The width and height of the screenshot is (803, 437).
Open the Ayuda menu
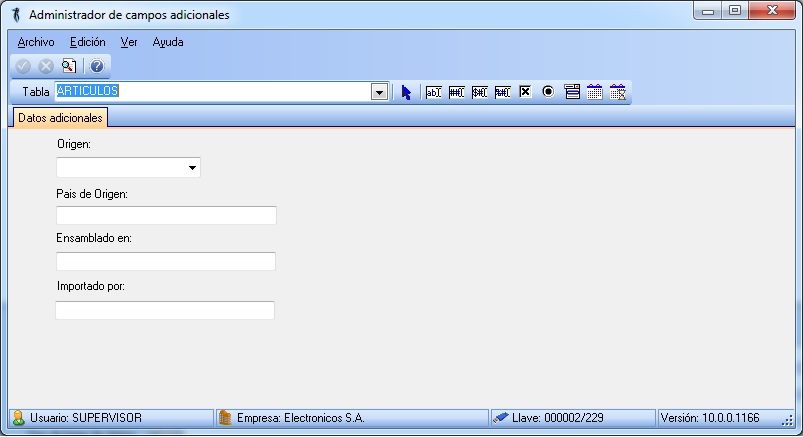(168, 42)
